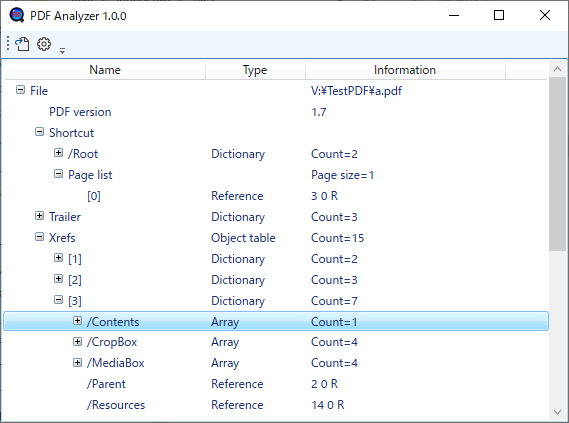This screenshot has height=423, width=569.
Task: Select the Name column header
Action: coord(105,70)
